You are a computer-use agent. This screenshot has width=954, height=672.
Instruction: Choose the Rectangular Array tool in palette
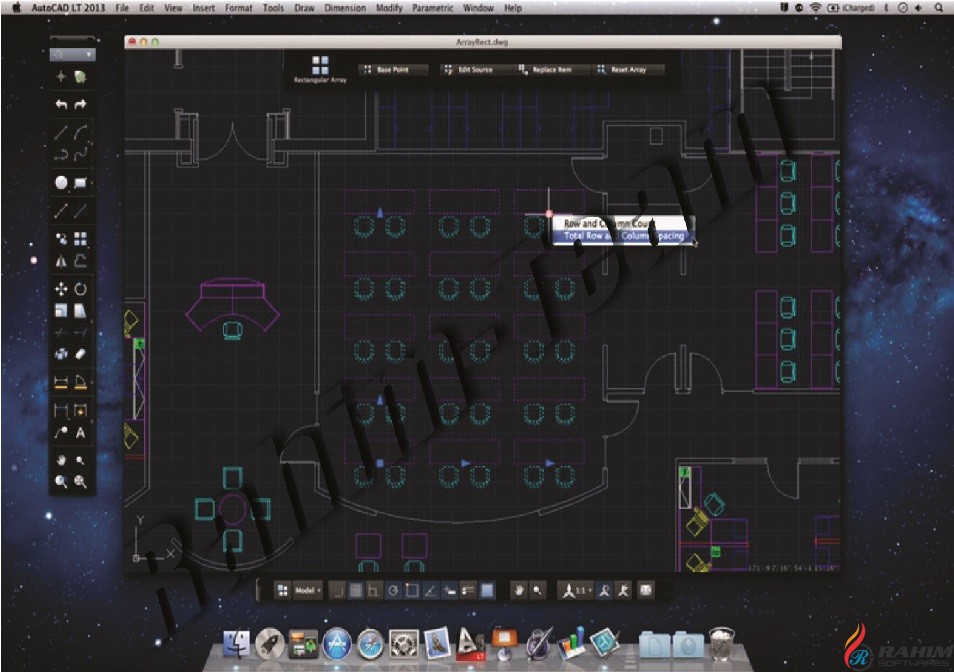pyautogui.click(x=80, y=238)
